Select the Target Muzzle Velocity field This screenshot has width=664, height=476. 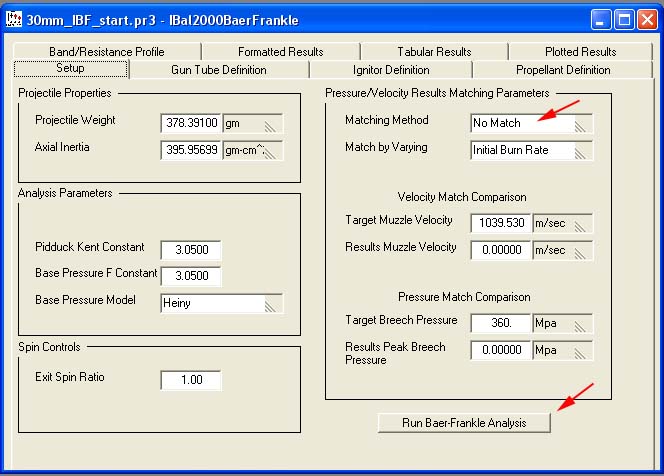point(500,223)
